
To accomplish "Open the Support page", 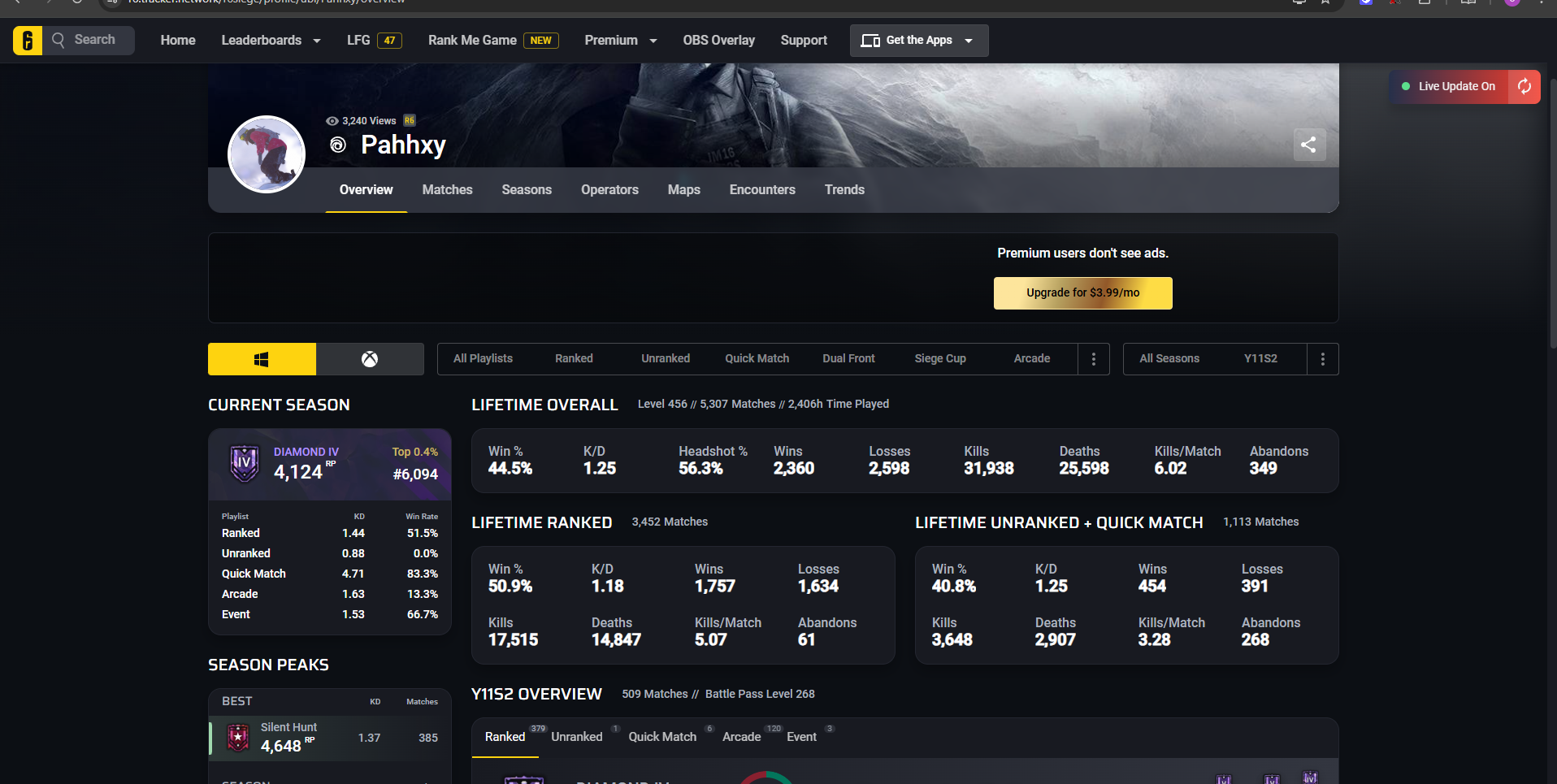I will click(804, 41).
